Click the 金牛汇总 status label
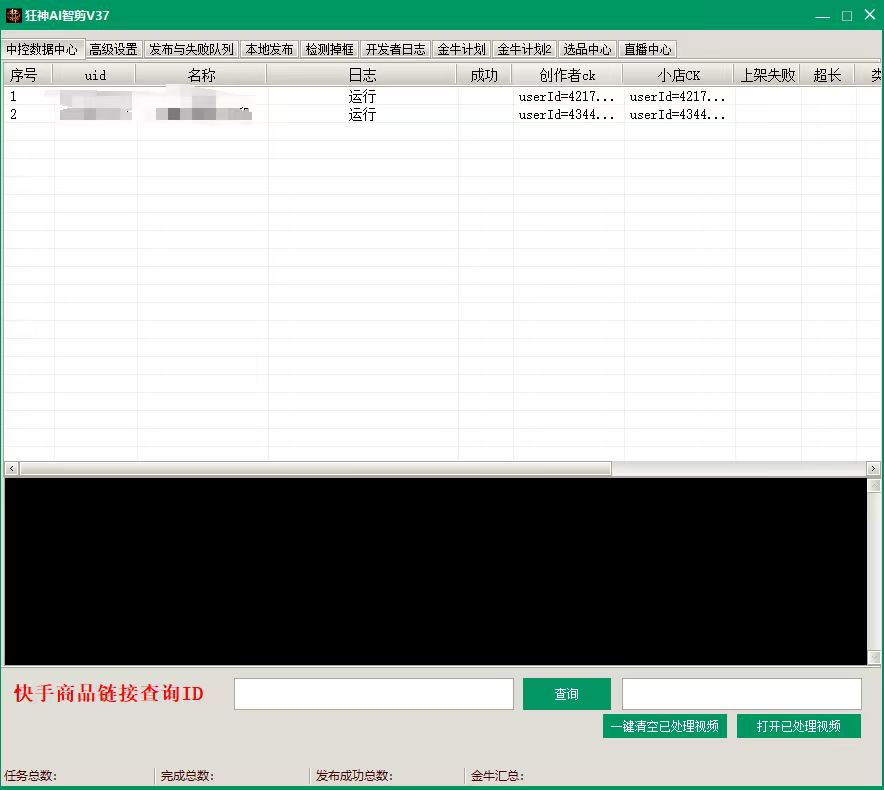Screen dimensions: 884x790 [497, 776]
